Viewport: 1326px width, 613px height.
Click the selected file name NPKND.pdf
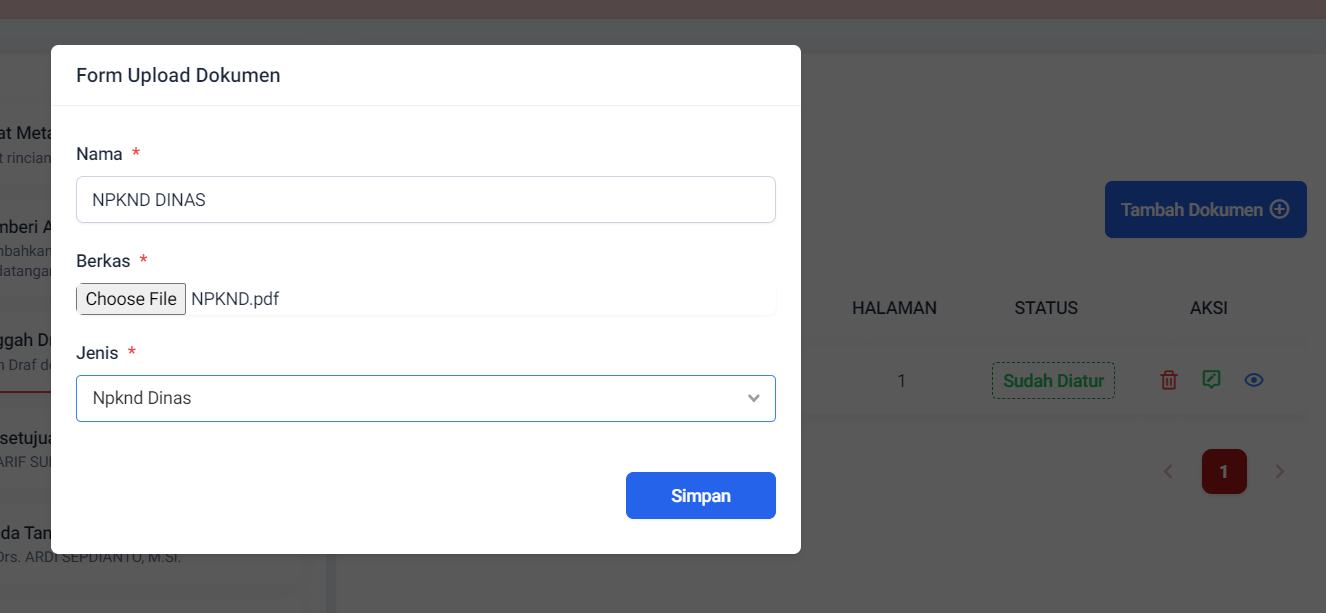235,299
